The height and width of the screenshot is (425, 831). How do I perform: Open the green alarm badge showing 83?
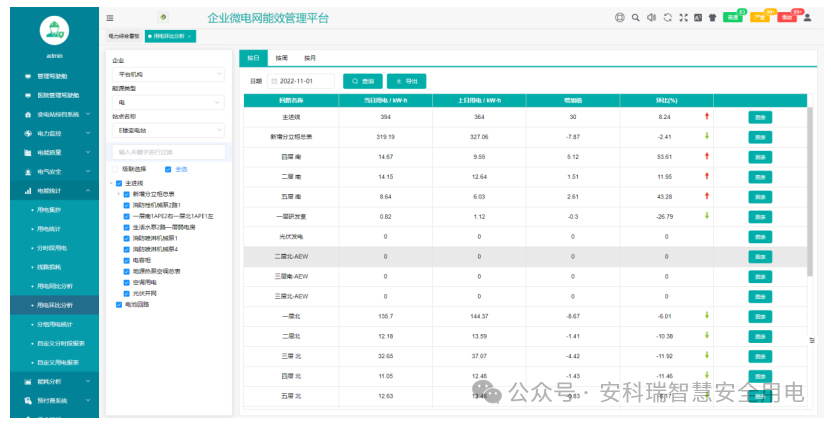[734, 16]
